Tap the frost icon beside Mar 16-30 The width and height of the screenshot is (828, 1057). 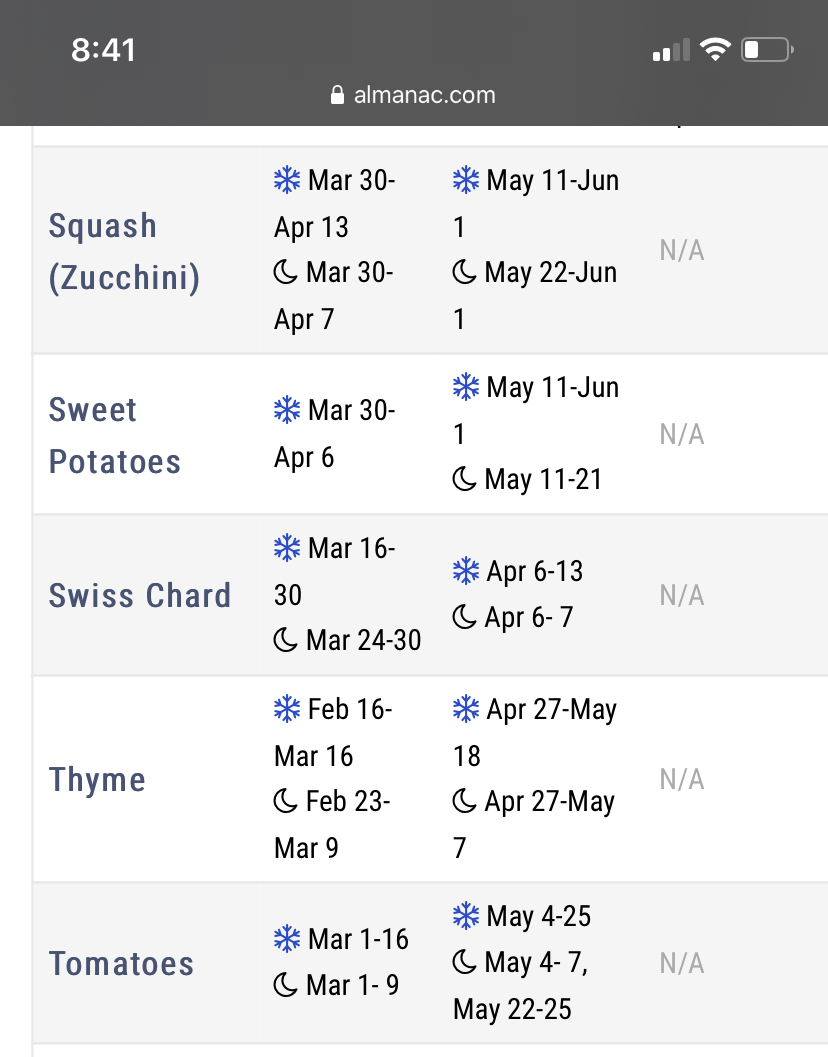pos(287,548)
